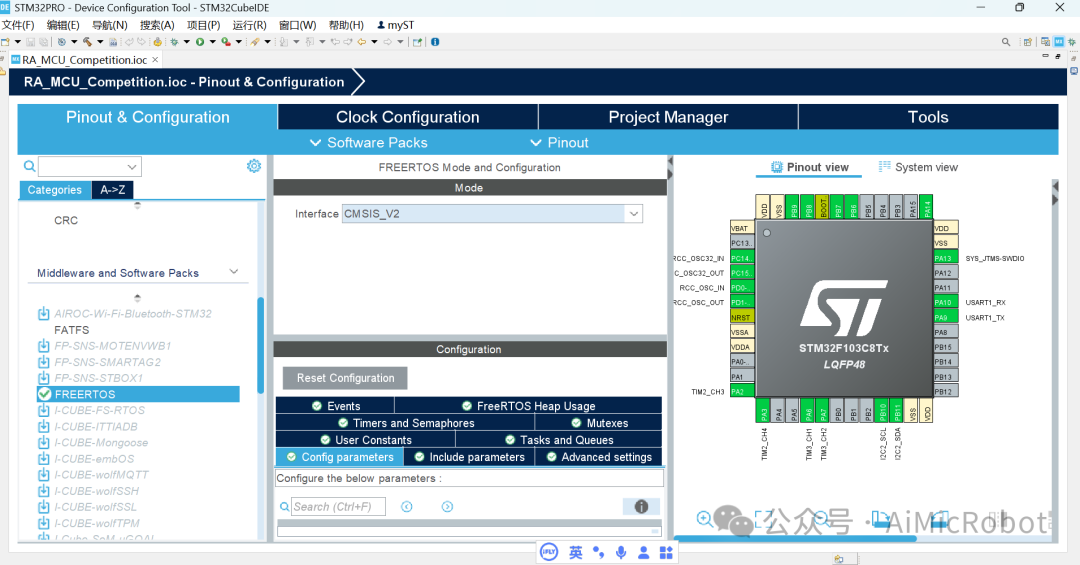Open the dropdown arrow next to Build hammer
The height and width of the screenshot is (565, 1080).
pyautogui.click(x=100, y=42)
